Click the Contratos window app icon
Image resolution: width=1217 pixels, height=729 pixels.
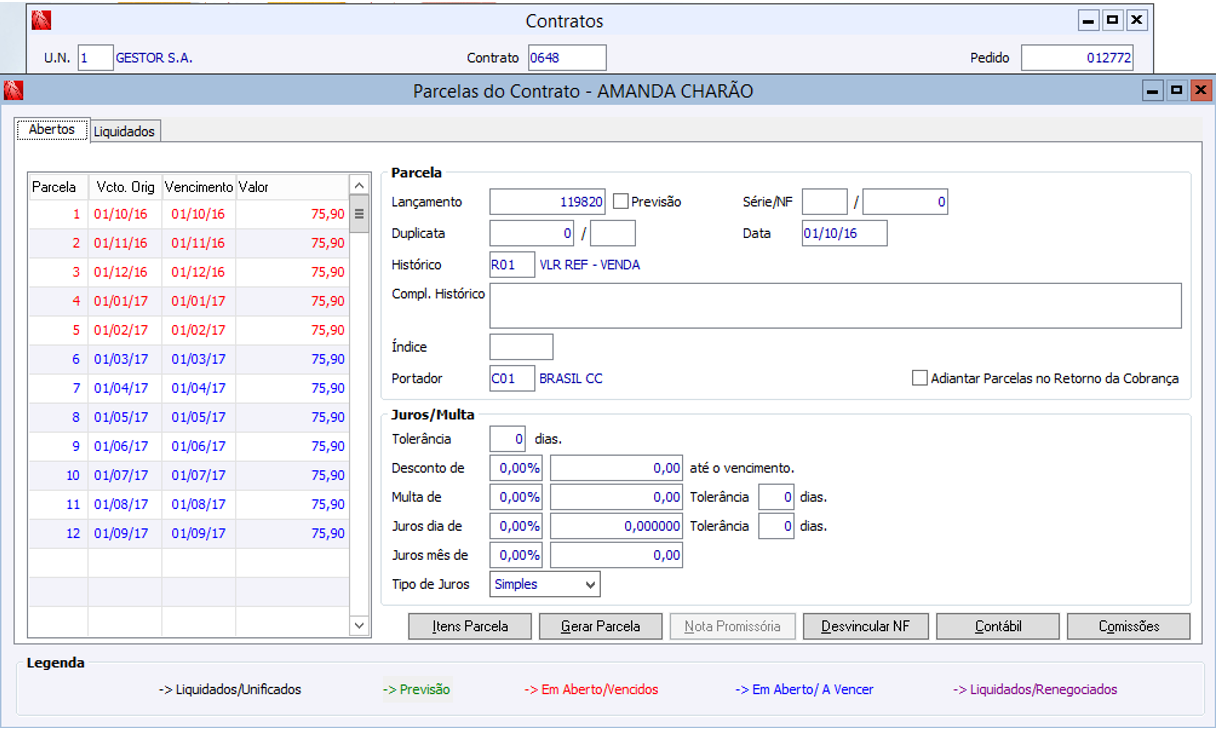tap(41, 21)
